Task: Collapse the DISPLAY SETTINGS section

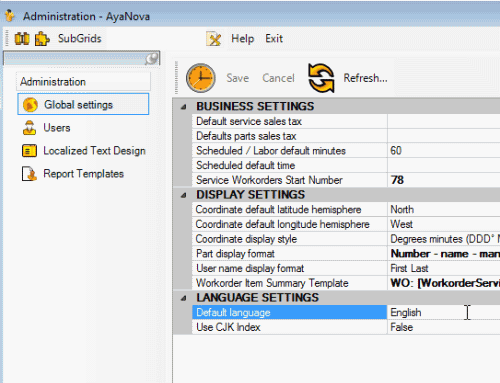Action: pyautogui.click(x=184, y=195)
